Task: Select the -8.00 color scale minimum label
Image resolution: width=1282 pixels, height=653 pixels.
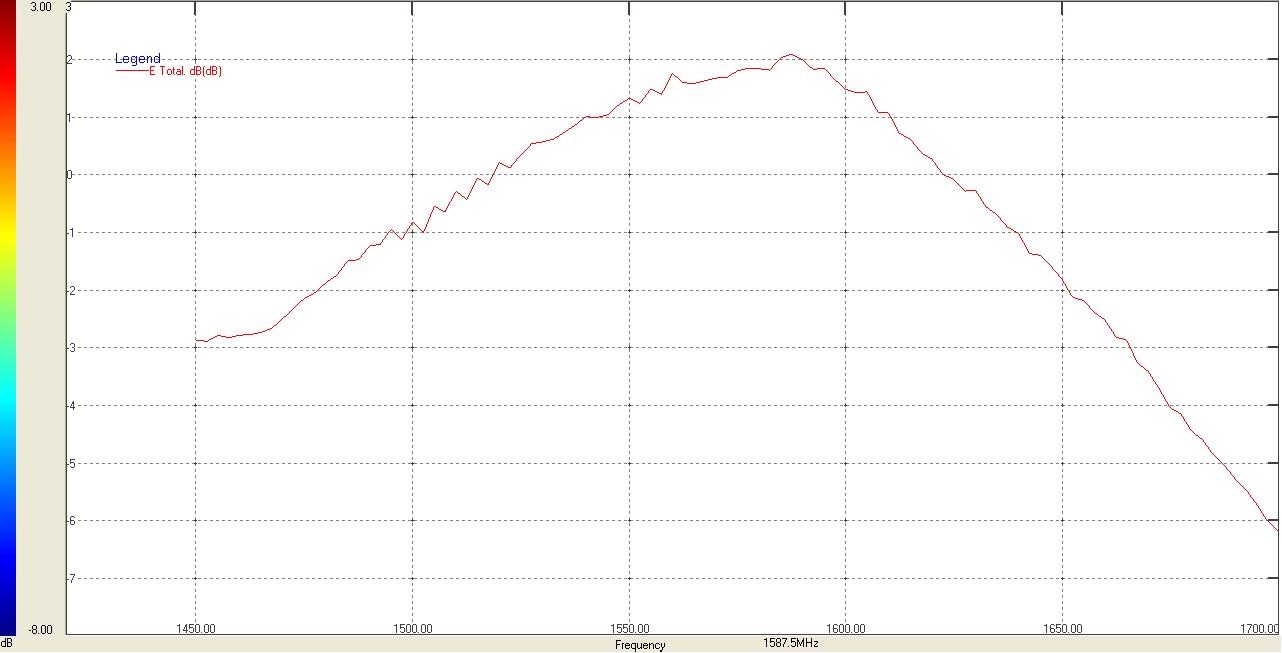Action: [x=41, y=630]
